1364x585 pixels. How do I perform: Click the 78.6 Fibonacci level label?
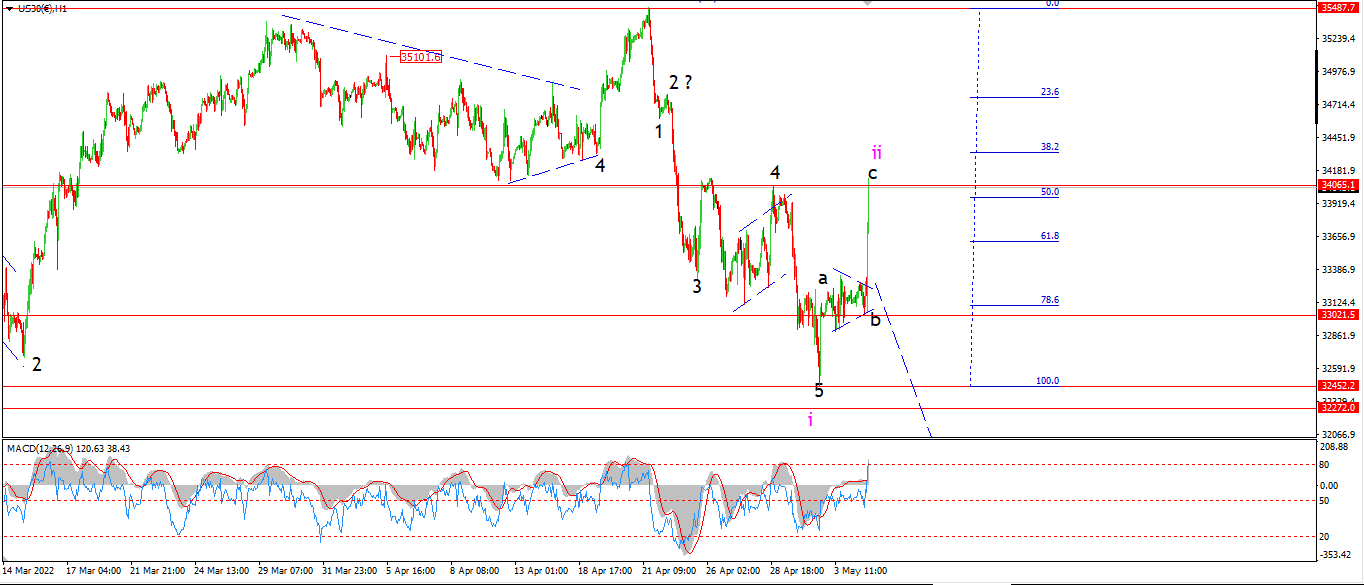(1049, 300)
